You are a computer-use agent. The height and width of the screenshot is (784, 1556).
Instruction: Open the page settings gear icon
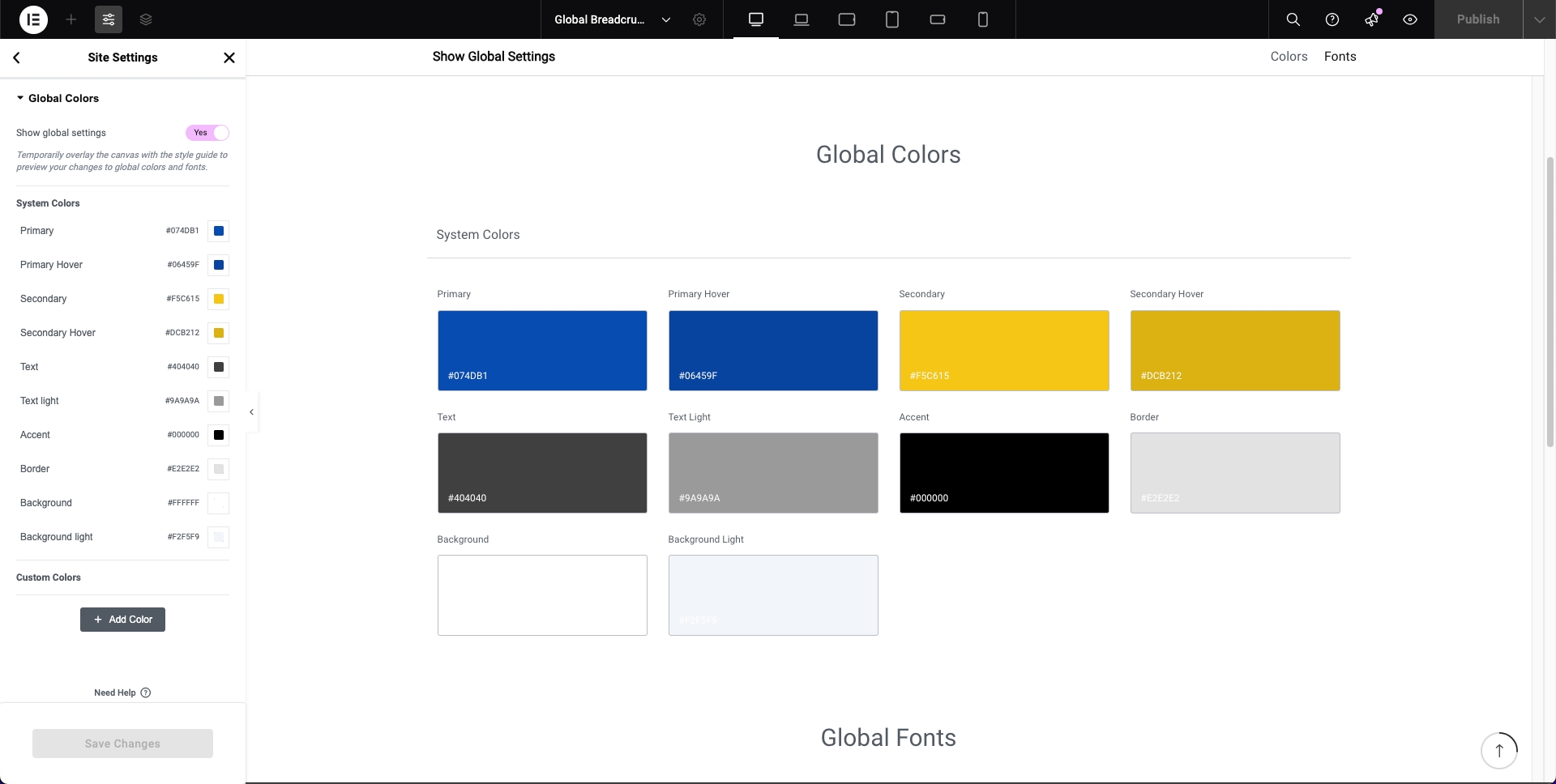coord(699,19)
